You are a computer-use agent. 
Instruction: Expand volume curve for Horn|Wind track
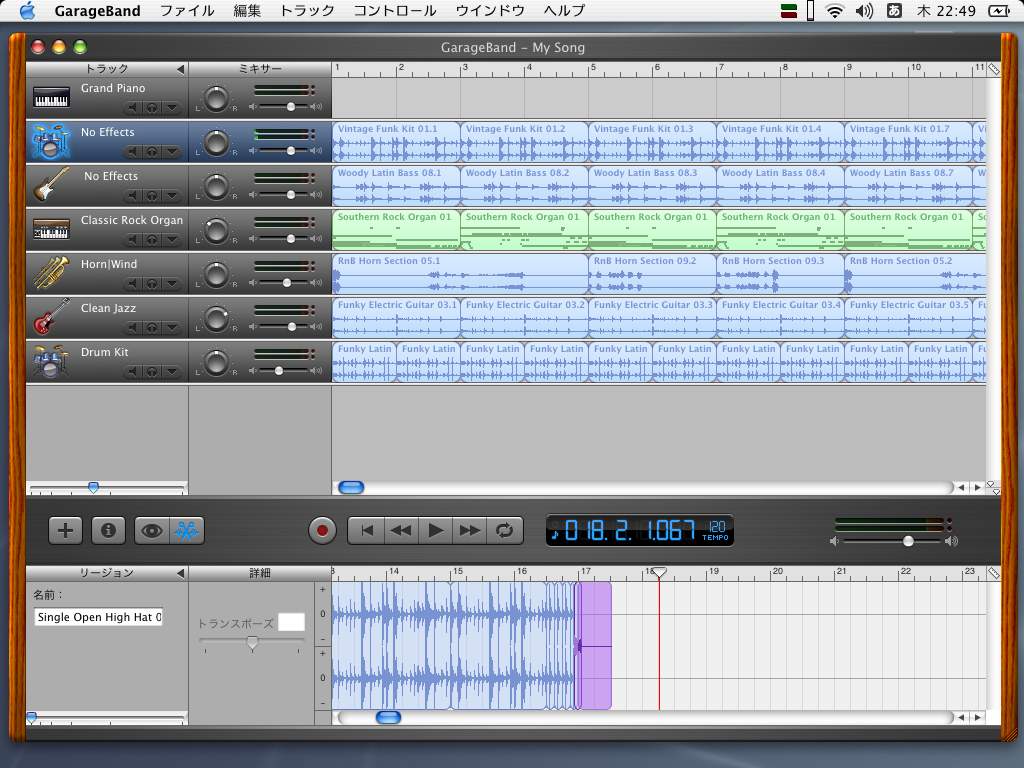172,284
